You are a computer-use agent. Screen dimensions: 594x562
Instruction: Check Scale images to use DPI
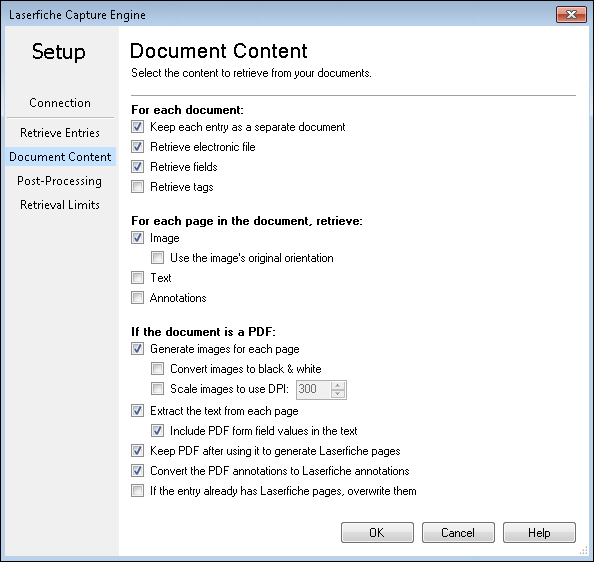pyautogui.click(x=157, y=389)
